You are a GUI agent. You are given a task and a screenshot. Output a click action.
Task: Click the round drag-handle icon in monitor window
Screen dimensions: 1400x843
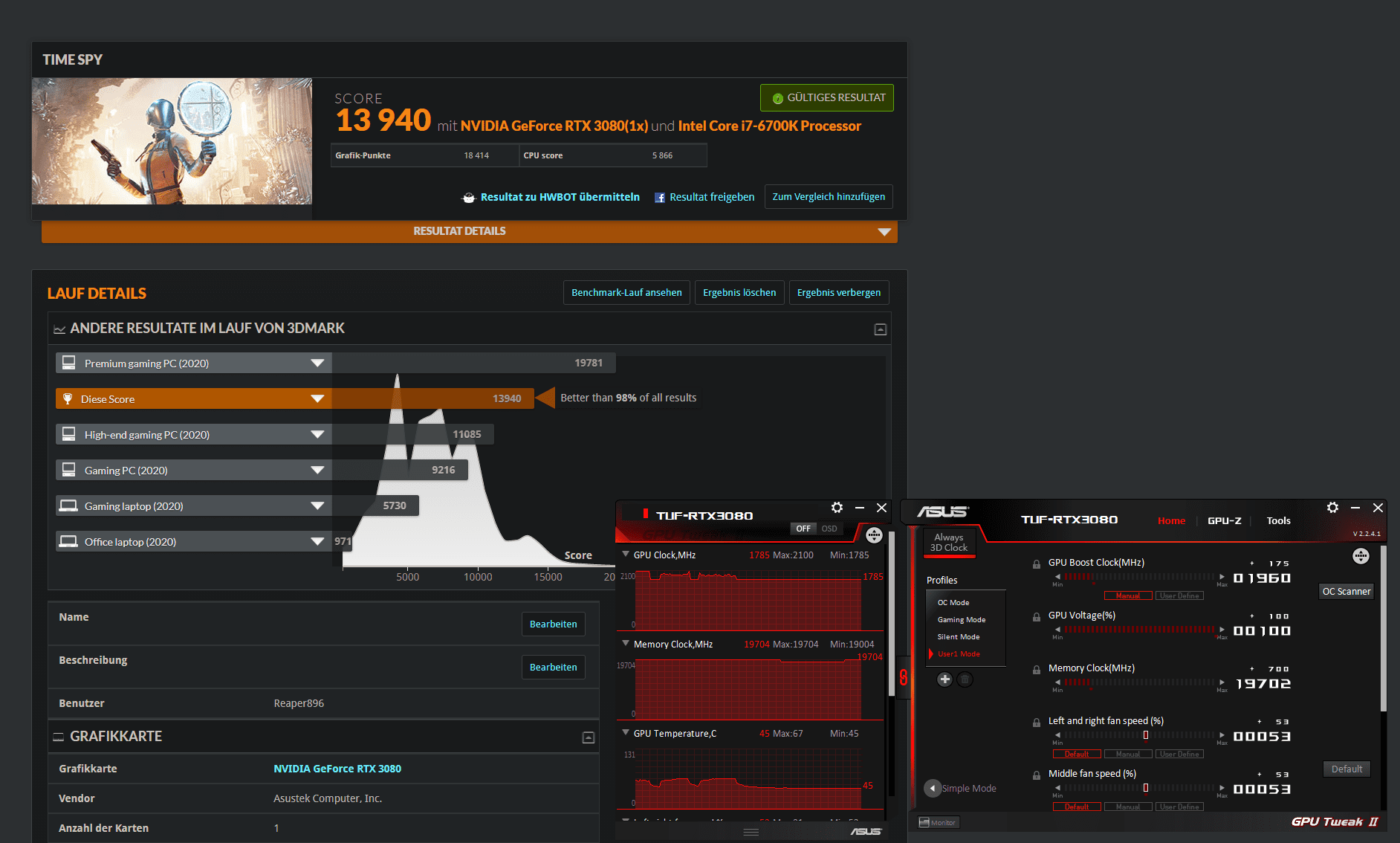(x=874, y=534)
